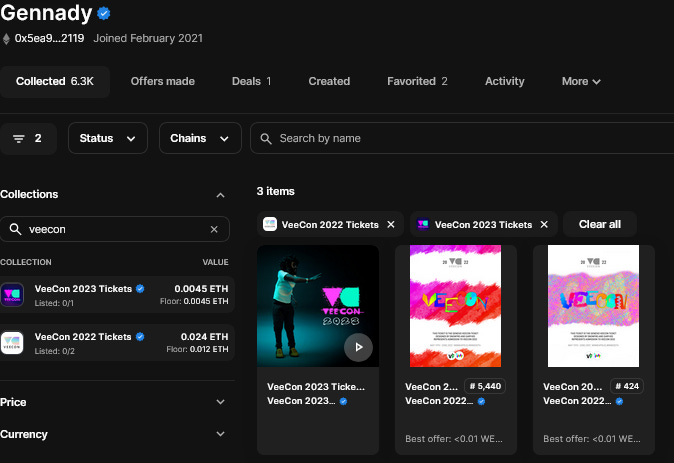Image resolution: width=674 pixels, height=463 pixels.
Task: Click the VeeCon 2023 Ticke... item title
Action: click(x=316, y=386)
